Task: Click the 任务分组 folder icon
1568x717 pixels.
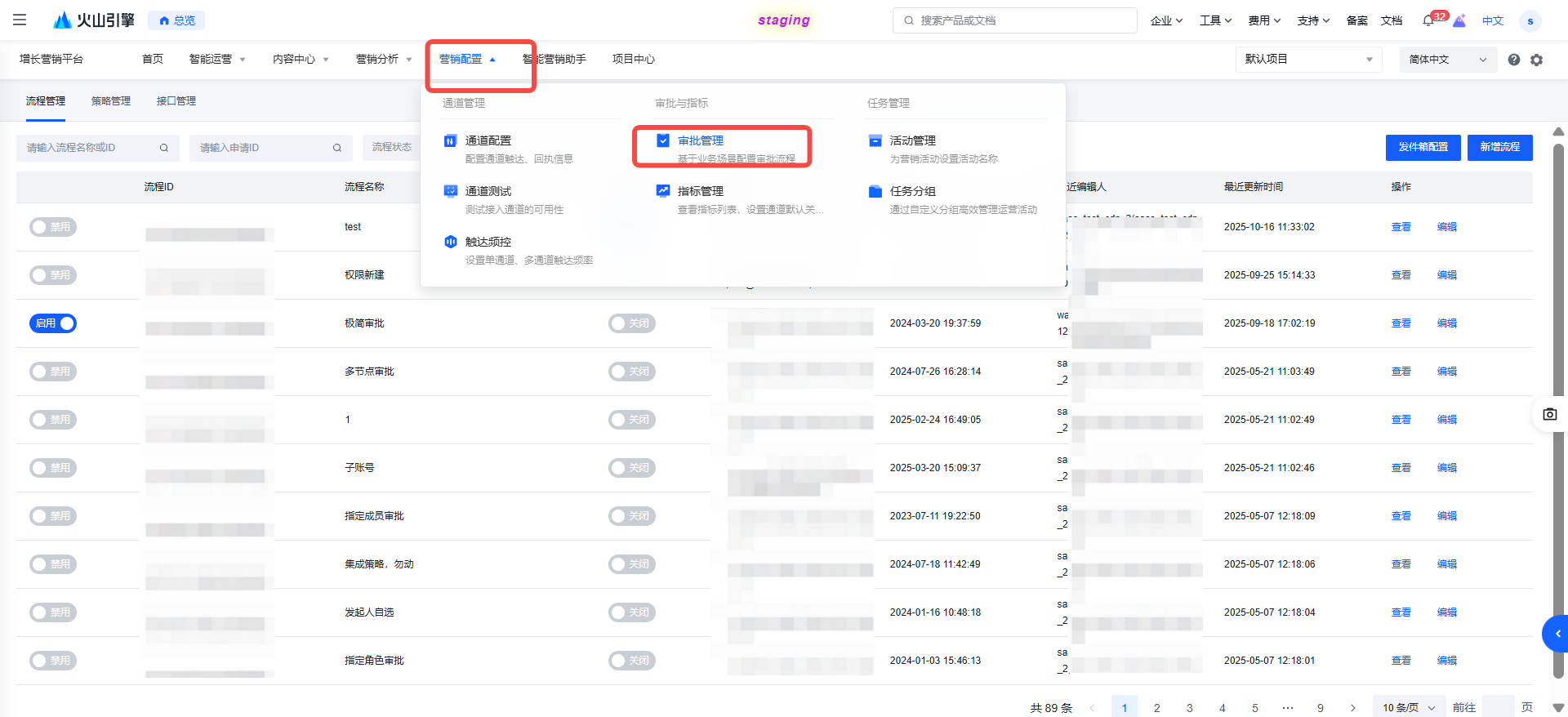Action: 875,191
